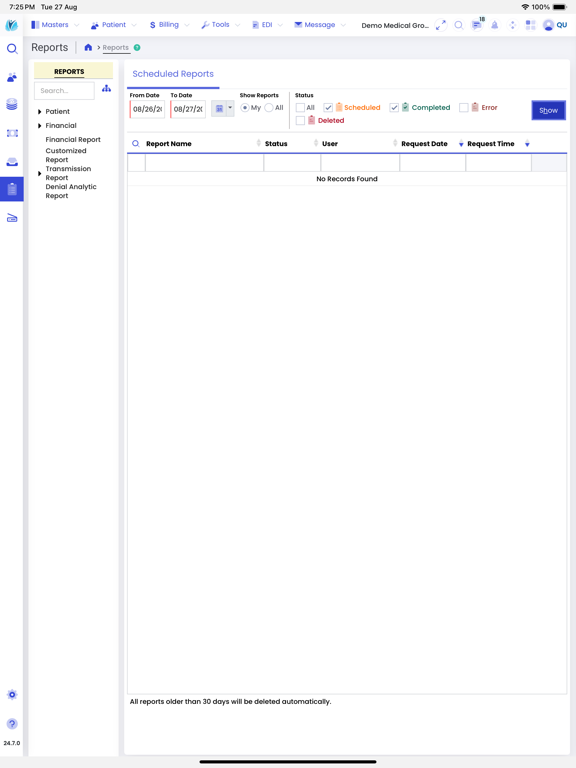Click the reports Search field
The width and height of the screenshot is (576, 768).
[64, 91]
